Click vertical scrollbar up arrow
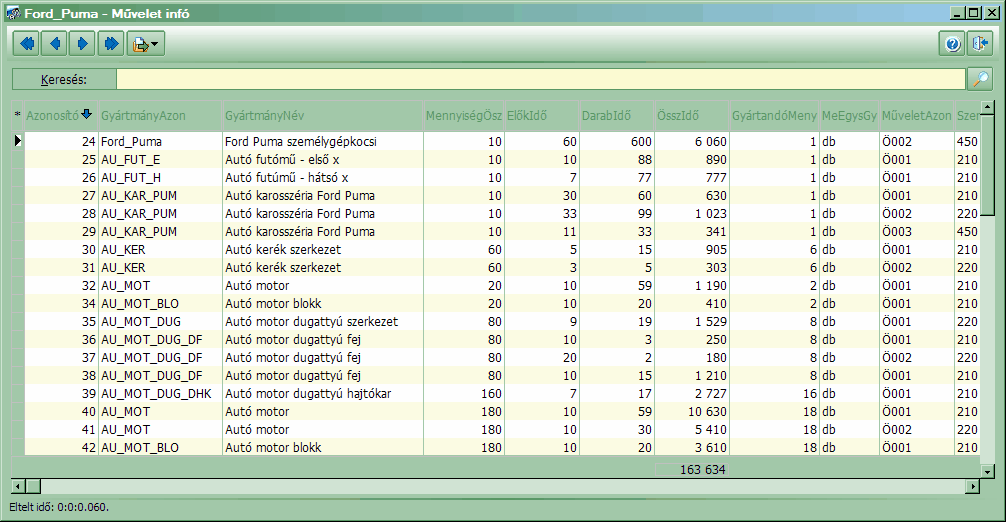The image size is (1006, 522). click(x=988, y=106)
